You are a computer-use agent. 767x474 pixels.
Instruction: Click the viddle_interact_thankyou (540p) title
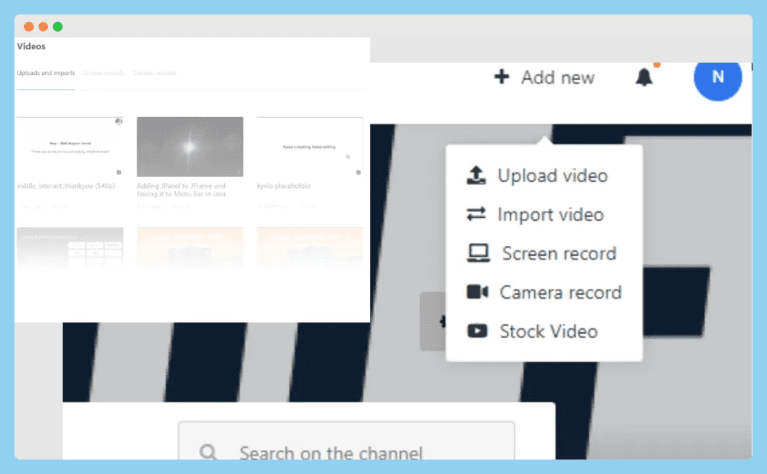(x=66, y=186)
